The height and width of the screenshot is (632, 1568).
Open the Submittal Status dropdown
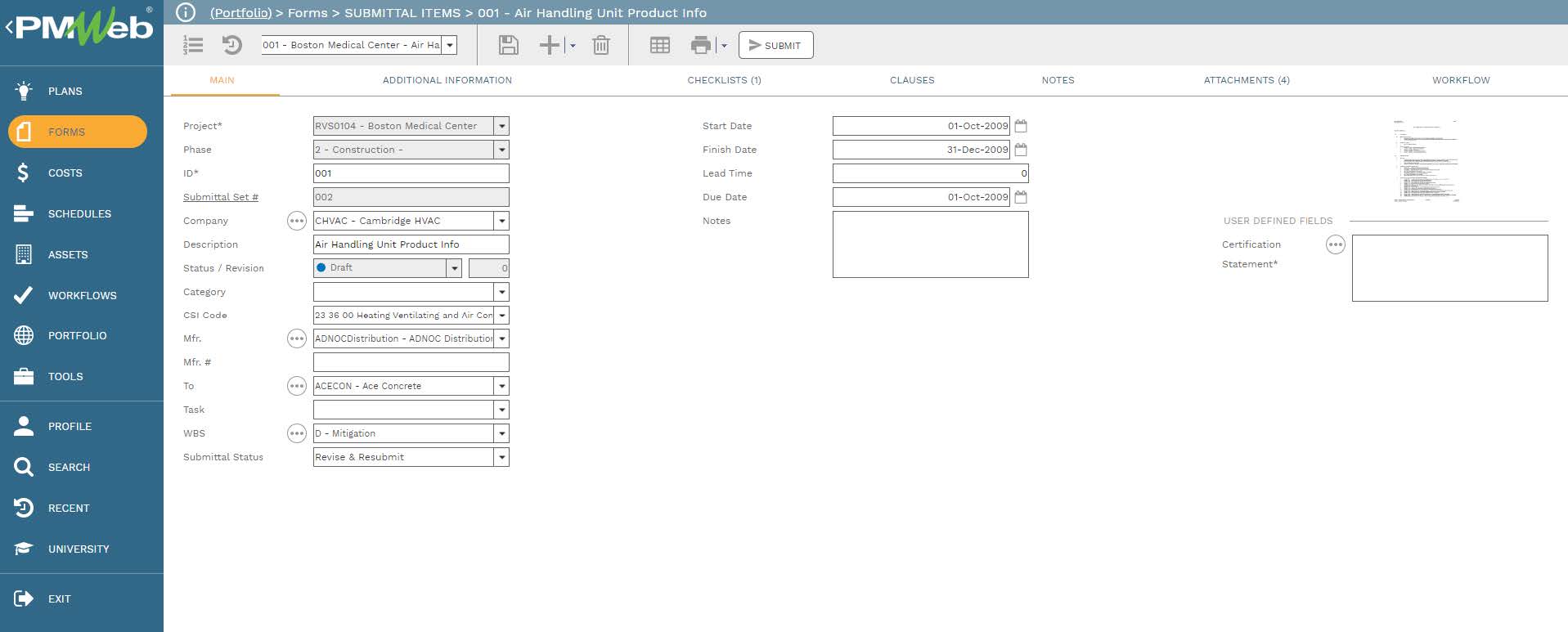[x=502, y=457]
